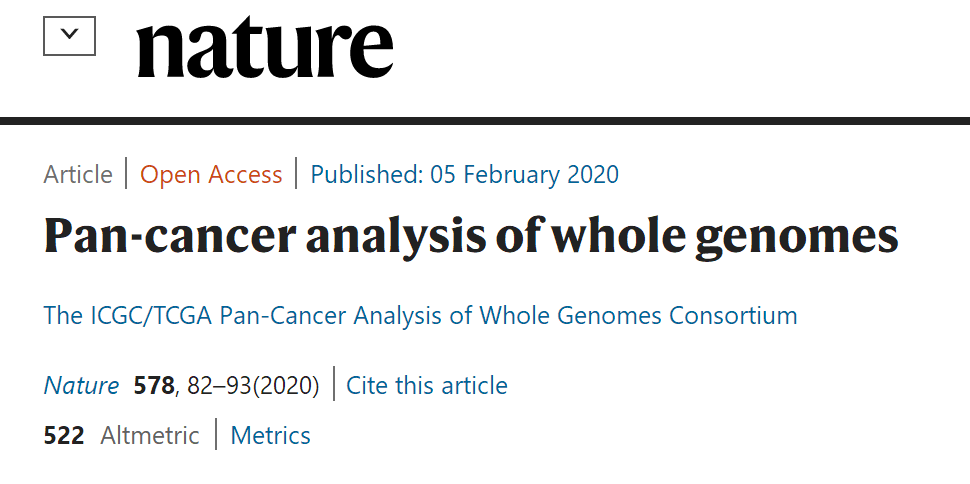Expand the chevron dropdown beside the Nature logo
The height and width of the screenshot is (484, 970).
pyautogui.click(x=69, y=35)
